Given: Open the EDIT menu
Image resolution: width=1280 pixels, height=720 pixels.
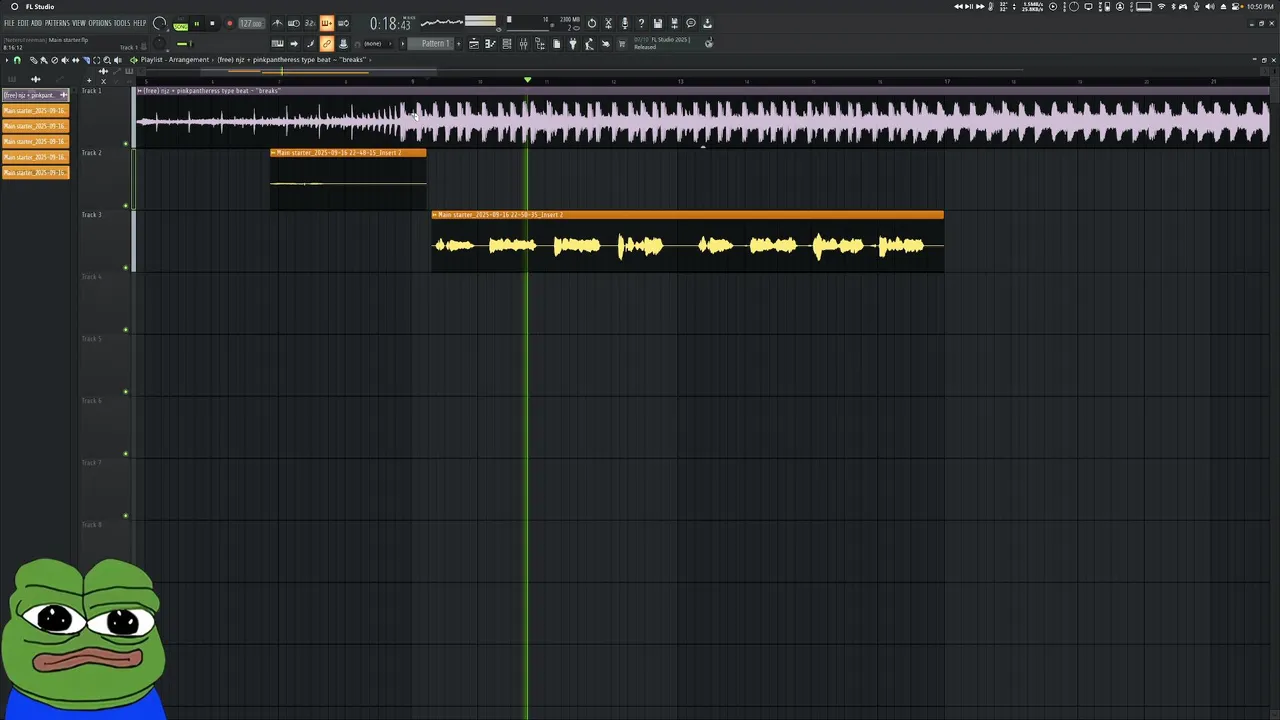Looking at the screenshot, I should click(x=23, y=23).
